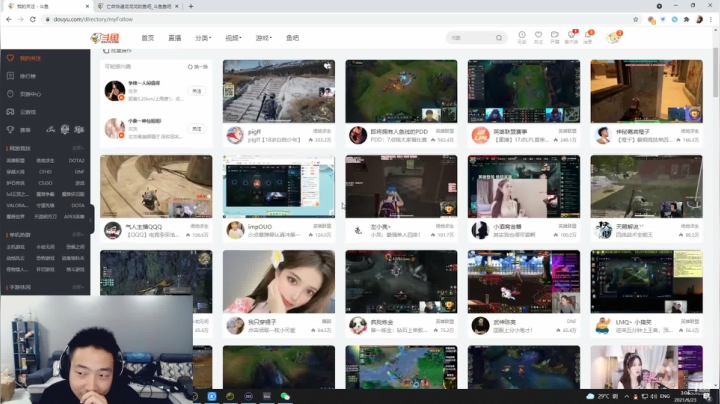Open 鱼吧 in top navigation
This screenshot has height=404, width=720.
click(292, 38)
